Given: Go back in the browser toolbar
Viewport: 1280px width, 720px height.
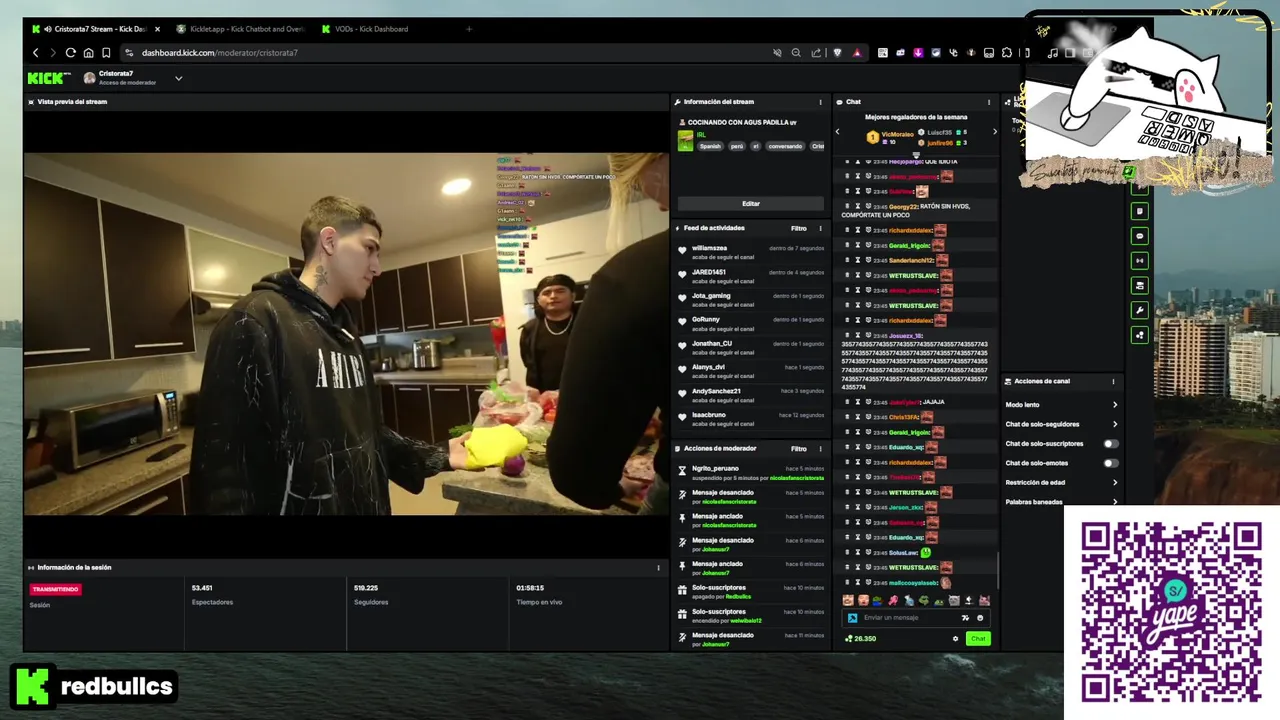Looking at the screenshot, I should tap(36, 53).
